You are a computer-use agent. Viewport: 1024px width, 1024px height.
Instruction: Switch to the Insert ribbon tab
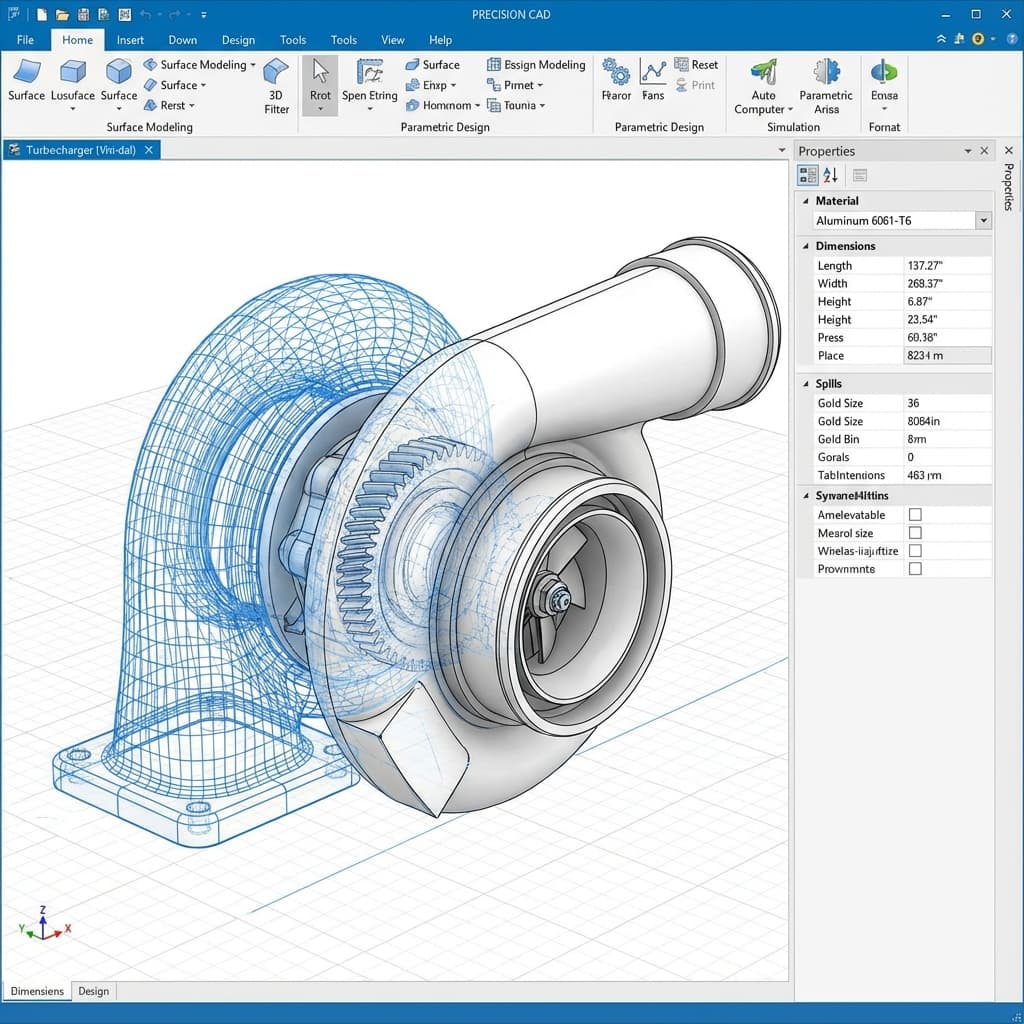(130, 40)
